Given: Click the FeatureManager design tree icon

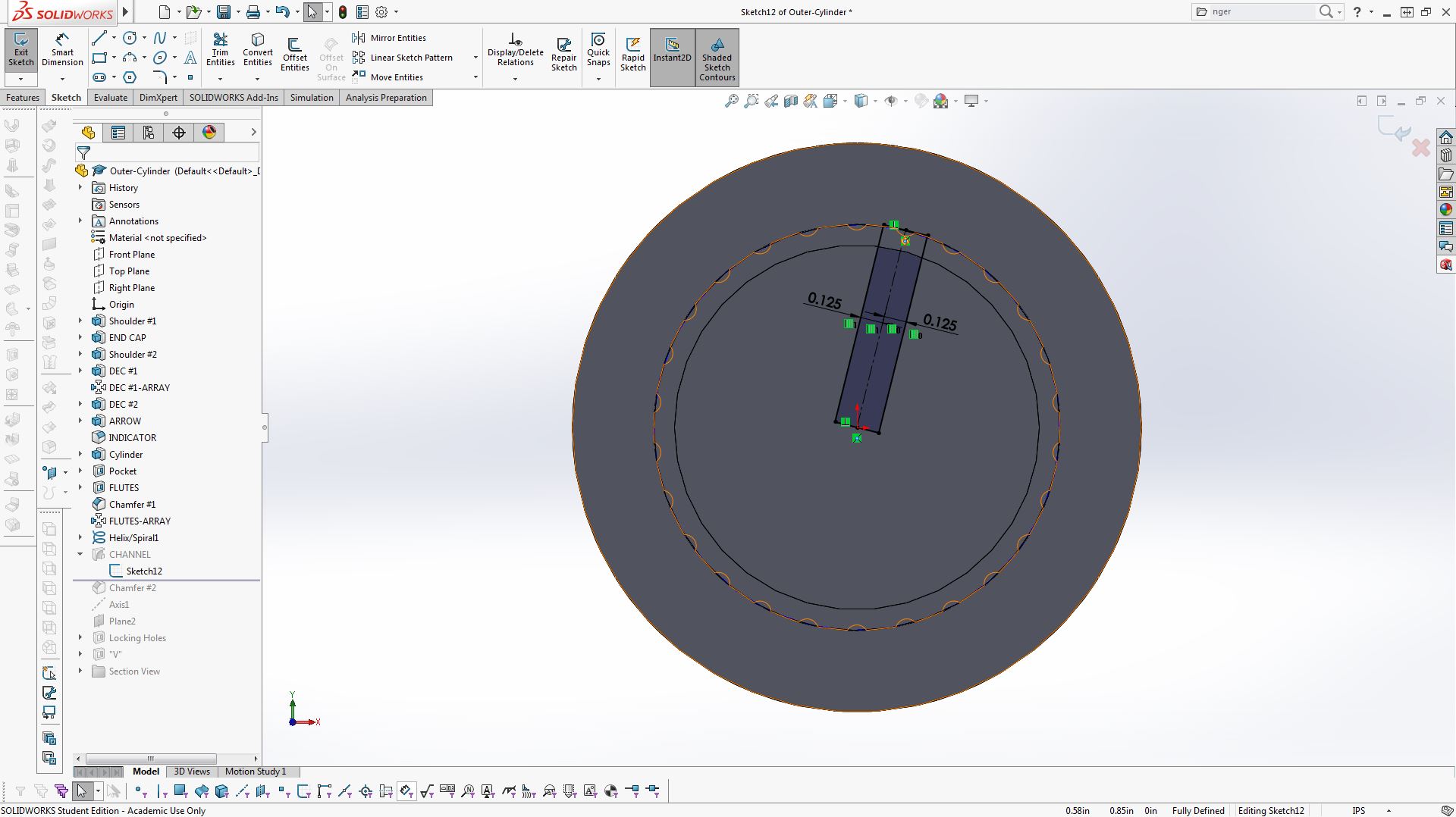Looking at the screenshot, I should pos(88,133).
